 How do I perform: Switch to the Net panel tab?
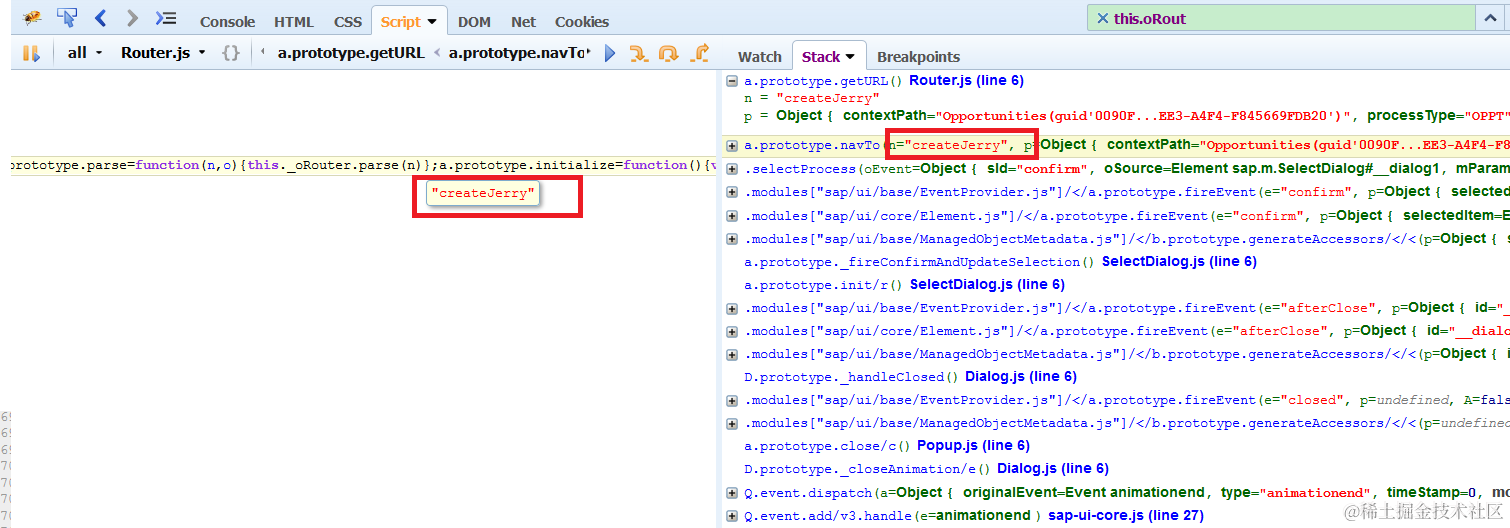[523, 21]
